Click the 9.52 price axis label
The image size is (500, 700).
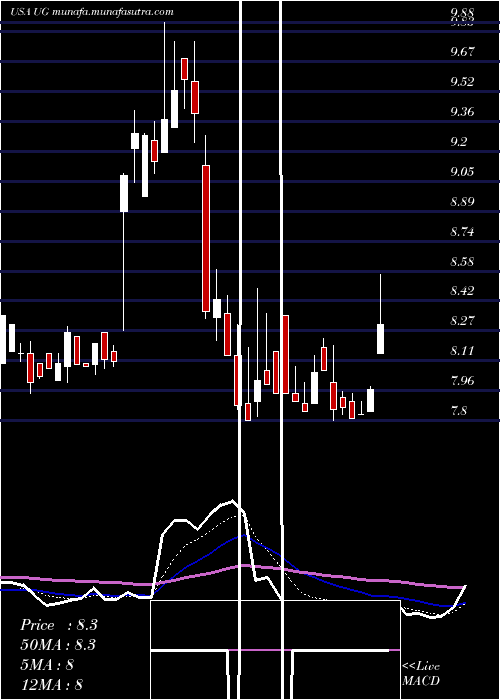point(462,82)
